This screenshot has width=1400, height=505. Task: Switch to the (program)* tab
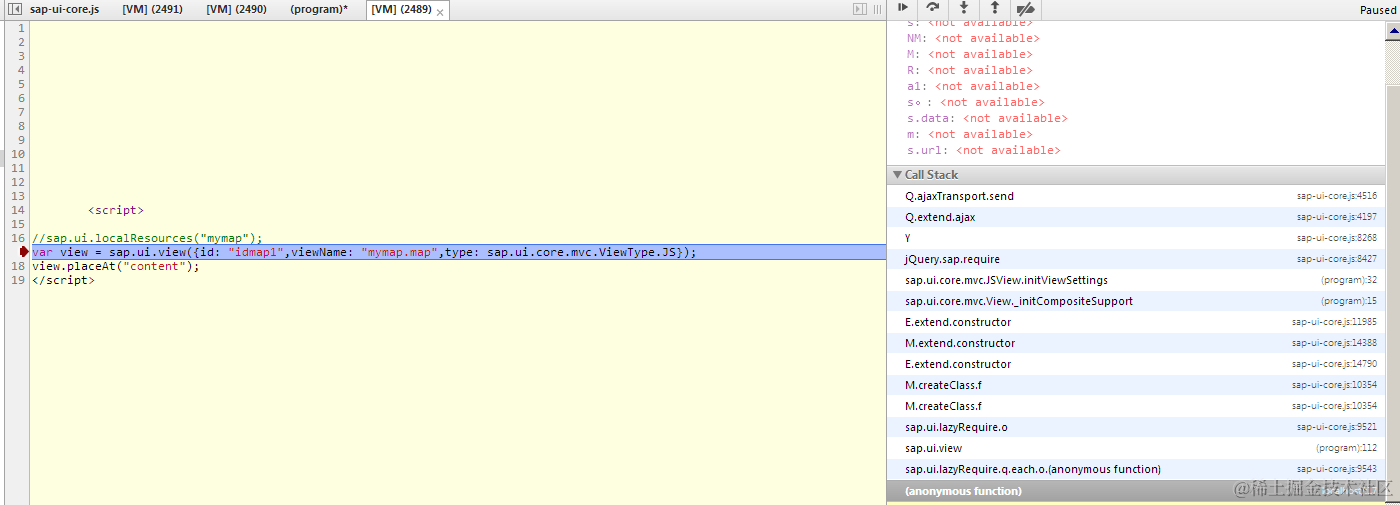(x=319, y=9)
